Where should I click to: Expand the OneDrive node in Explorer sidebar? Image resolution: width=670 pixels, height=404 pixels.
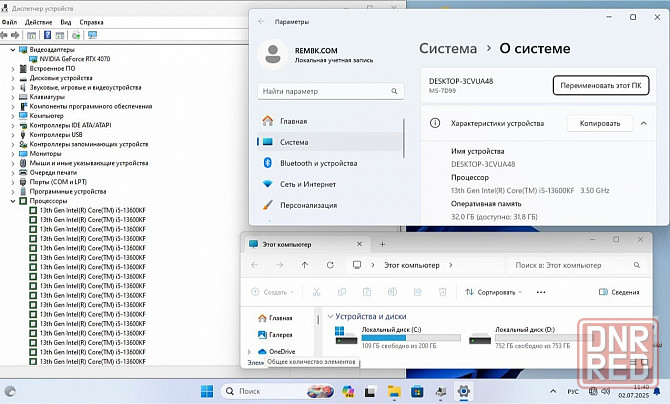pos(249,351)
